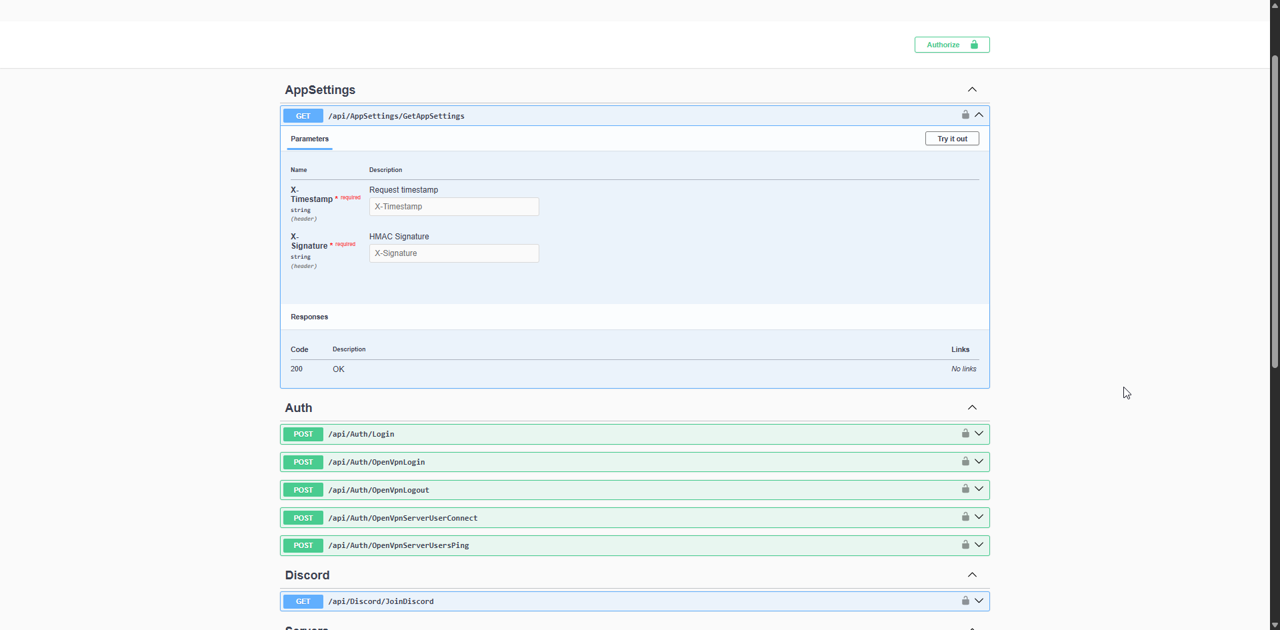The image size is (1280, 630).
Task: Collapse the Auth section chevron
Action: [972, 408]
